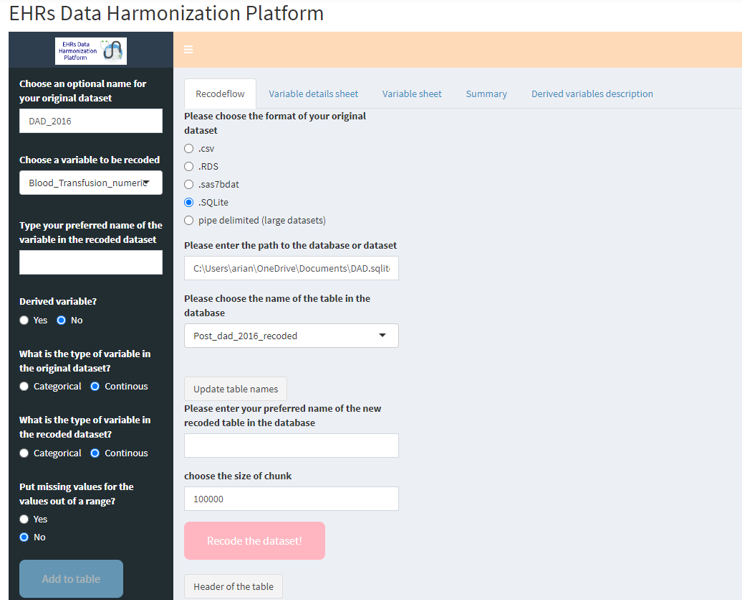Select Categorical for original dataset variable type

coord(25,387)
